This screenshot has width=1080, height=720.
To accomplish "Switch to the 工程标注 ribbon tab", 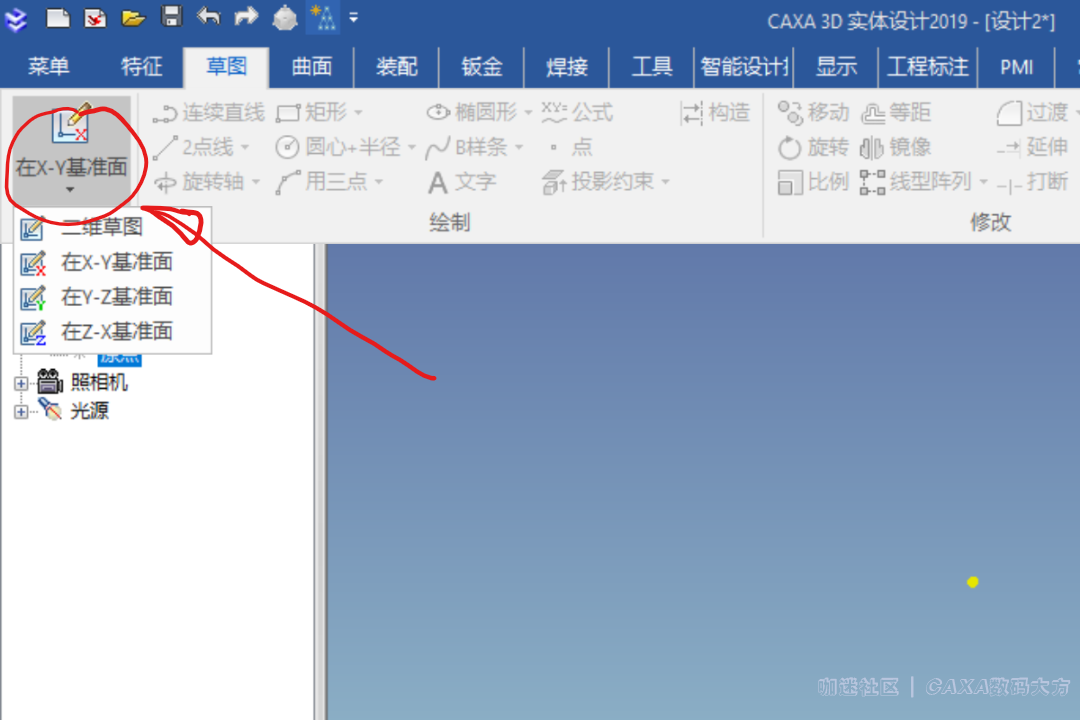I will pos(928,67).
